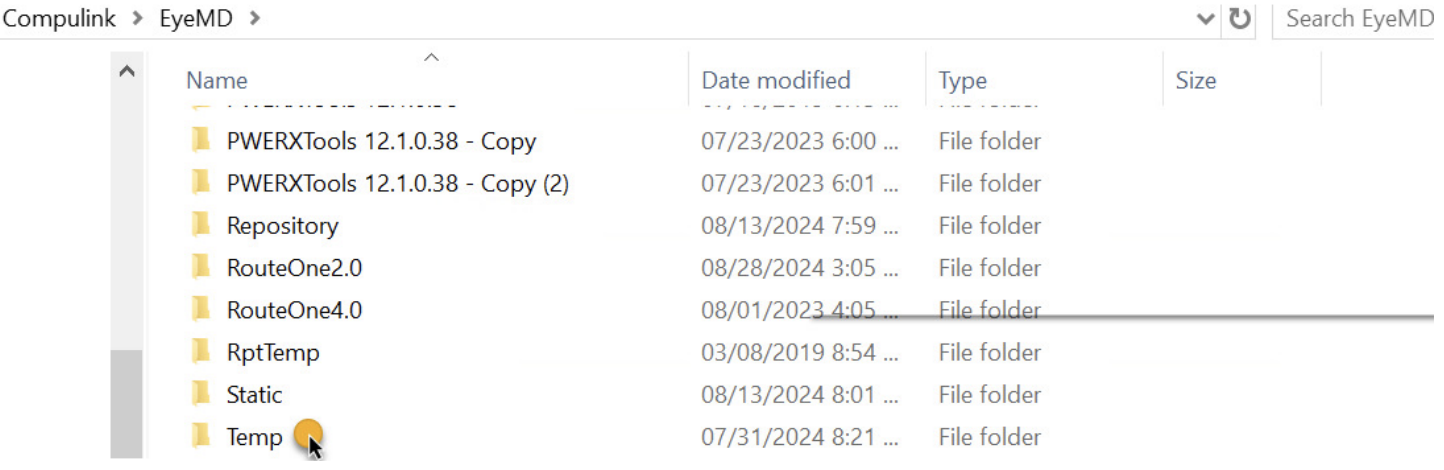Image resolution: width=1444 pixels, height=470 pixels.
Task: Sort by the Size column header
Action: [1195, 81]
